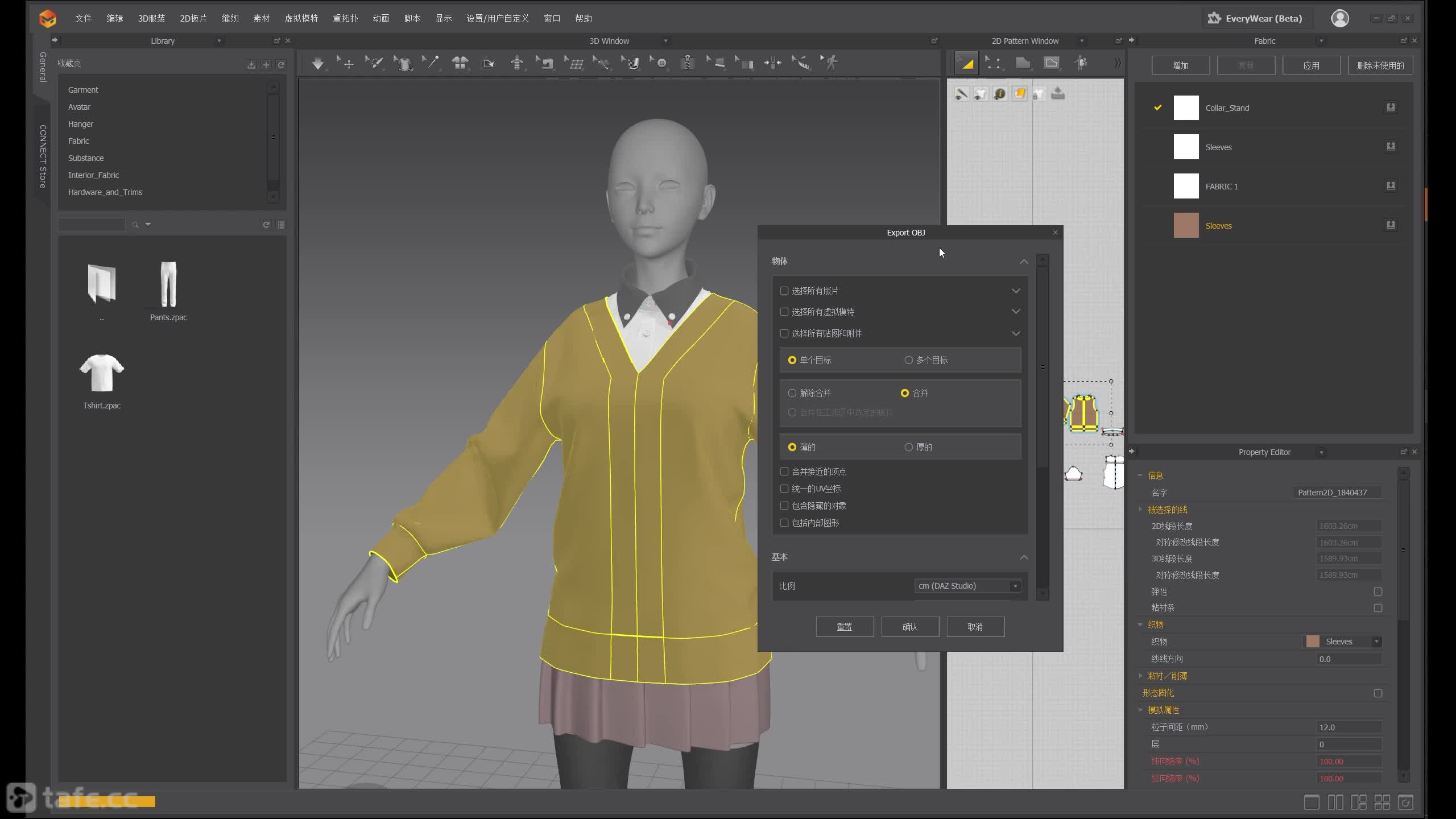
Task: Select the Button tool
Action: 659,63
